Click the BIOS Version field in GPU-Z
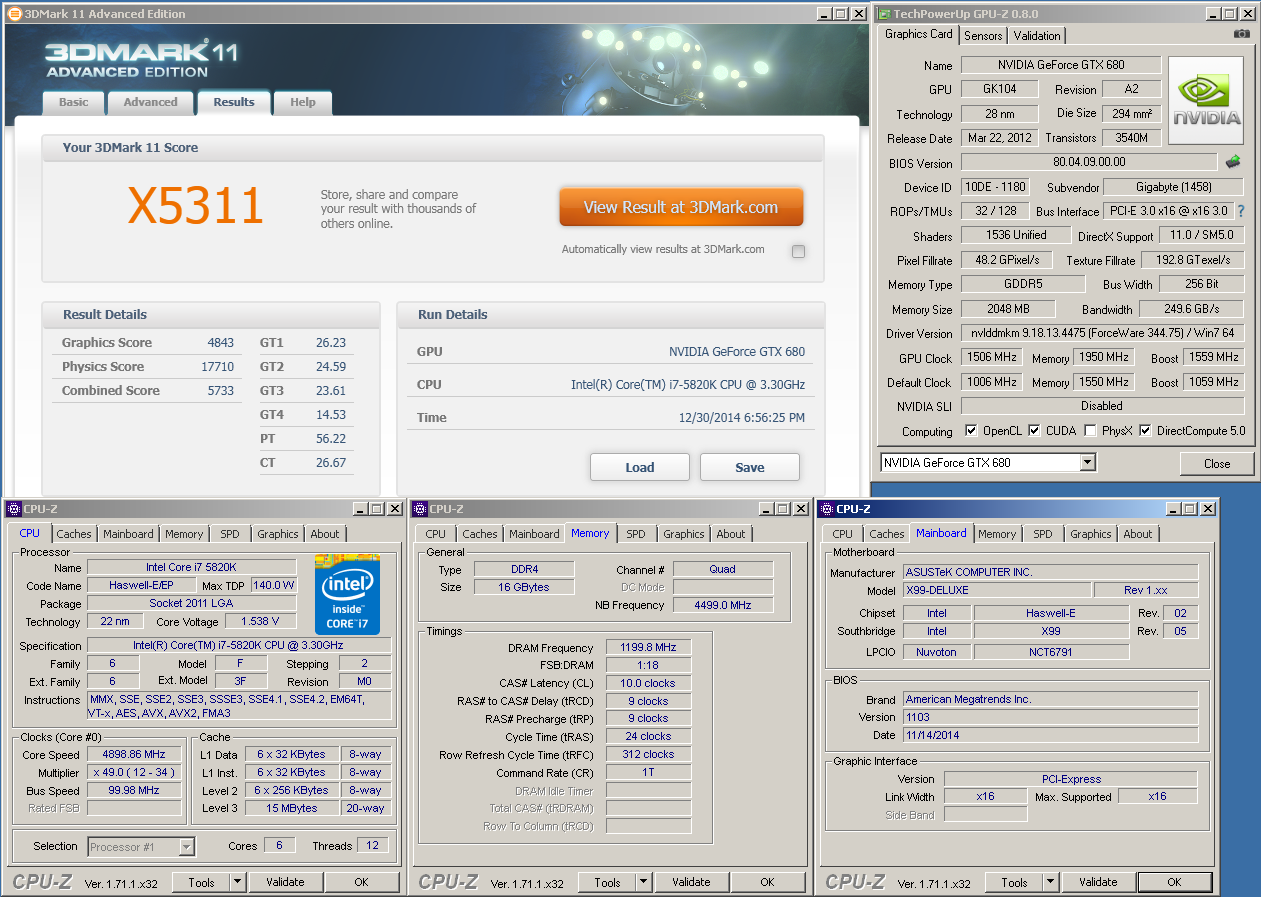 click(1089, 162)
